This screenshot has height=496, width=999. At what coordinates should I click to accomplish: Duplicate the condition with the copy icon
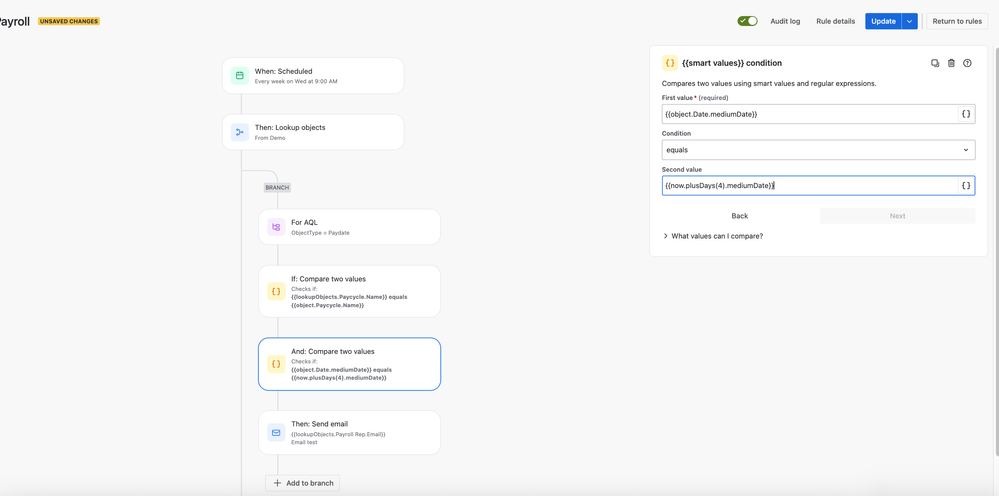point(935,63)
